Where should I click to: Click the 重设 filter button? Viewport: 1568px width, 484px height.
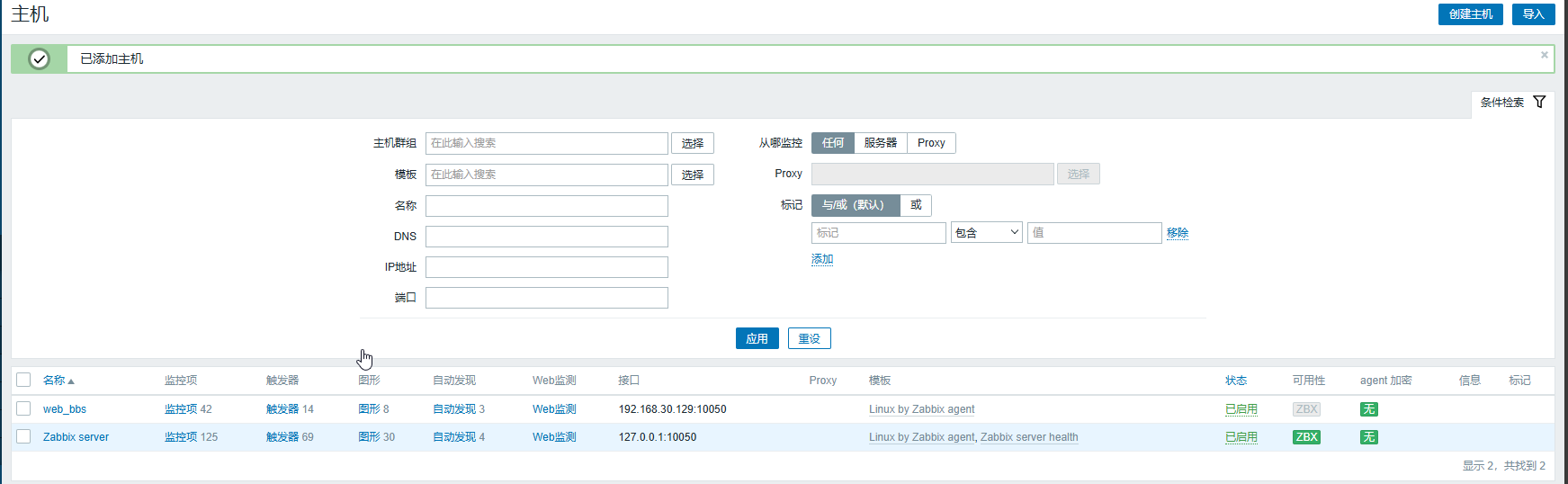810,338
